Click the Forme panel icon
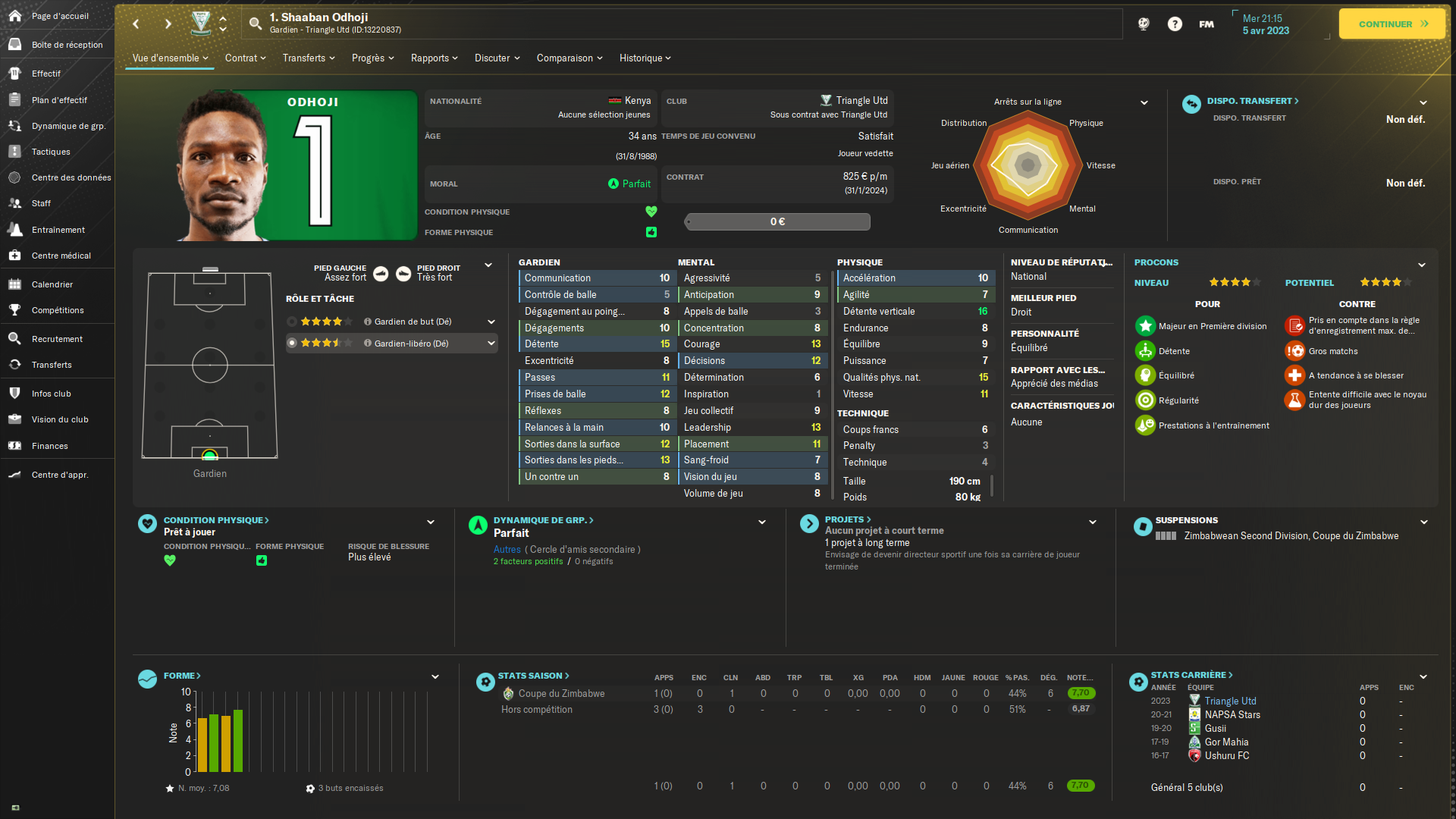Viewport: 1456px width, 819px height. point(147,679)
